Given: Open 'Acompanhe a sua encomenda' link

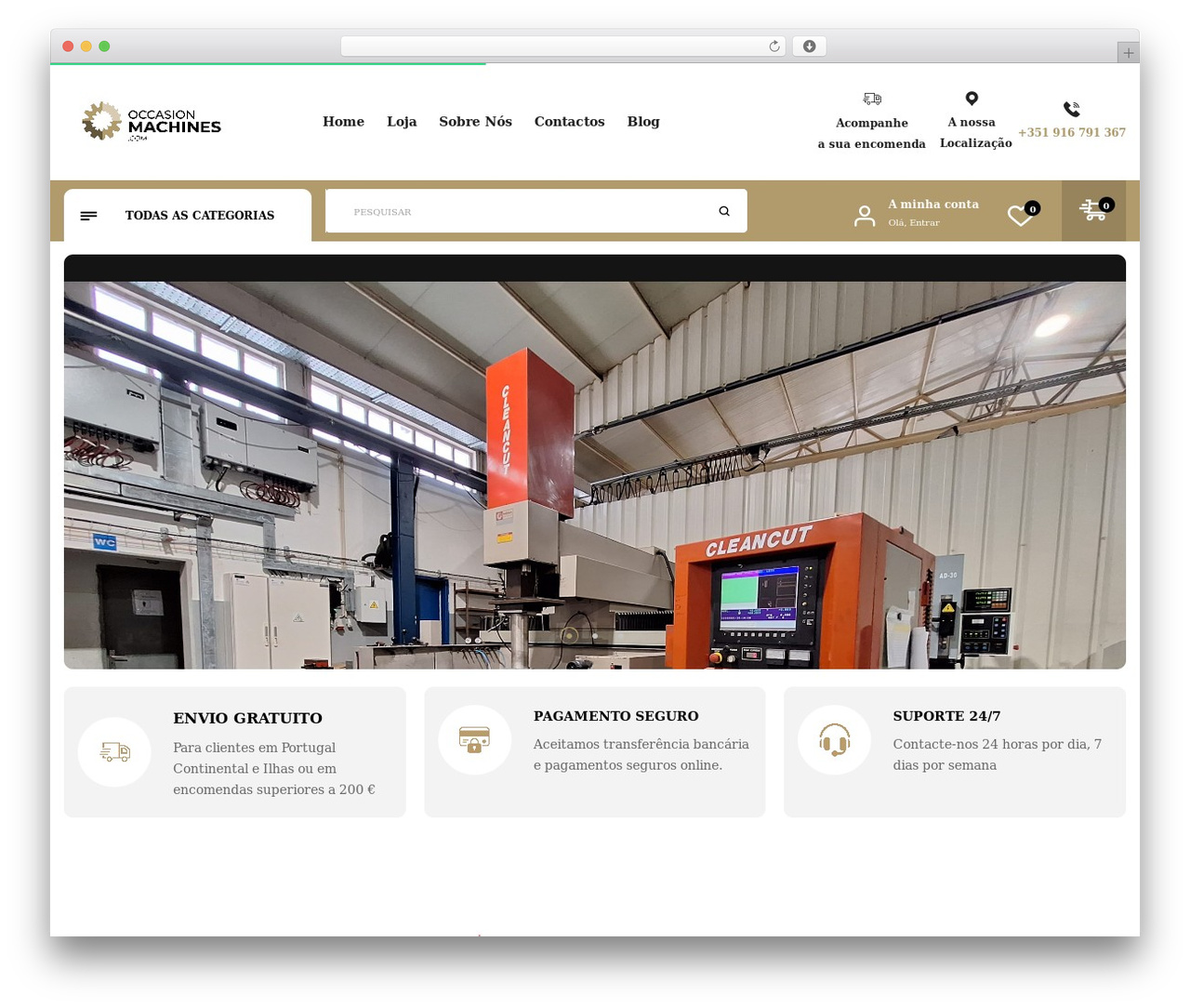Looking at the screenshot, I should click(872, 133).
